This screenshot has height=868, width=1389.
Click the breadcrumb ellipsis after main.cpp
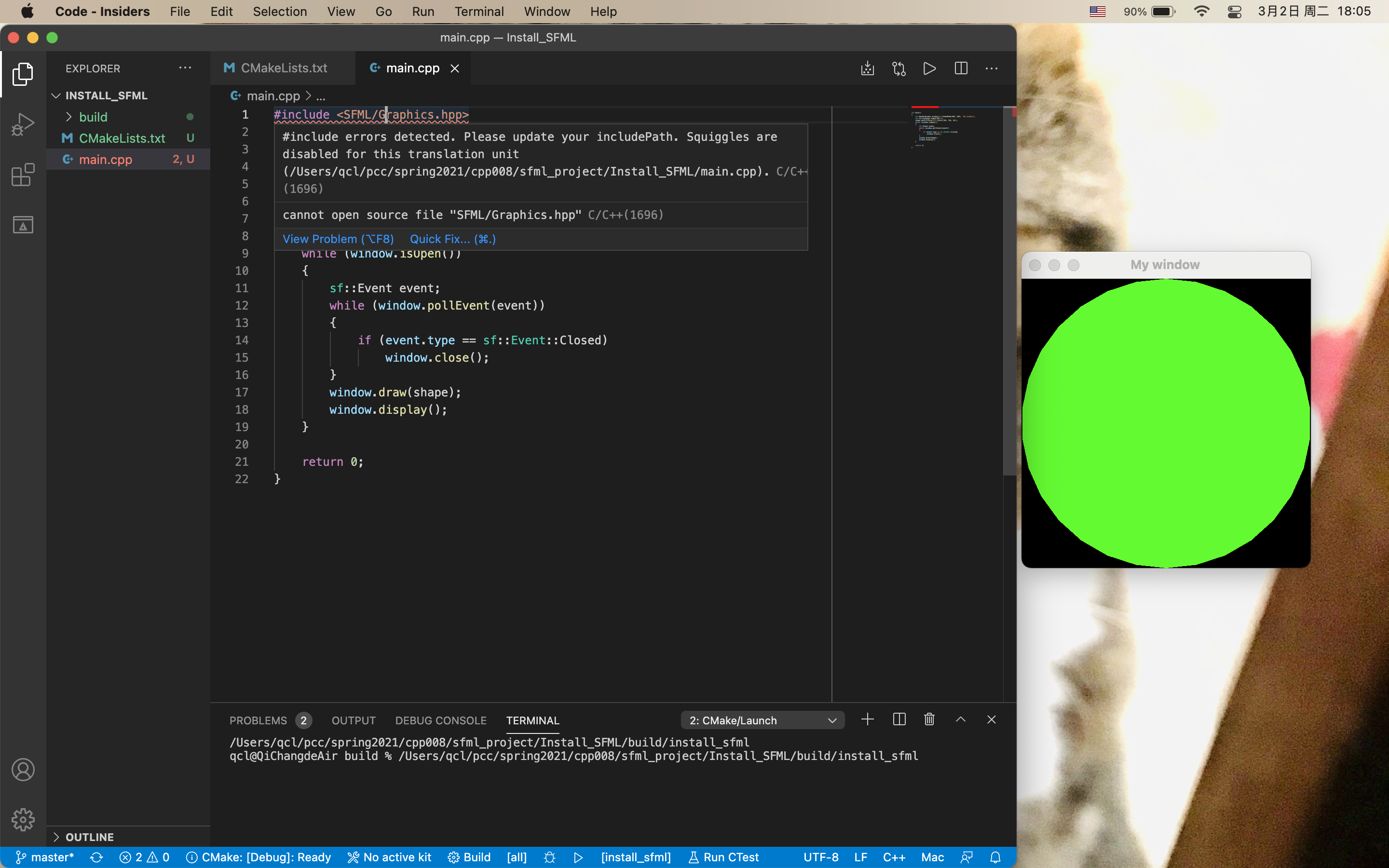320,96
